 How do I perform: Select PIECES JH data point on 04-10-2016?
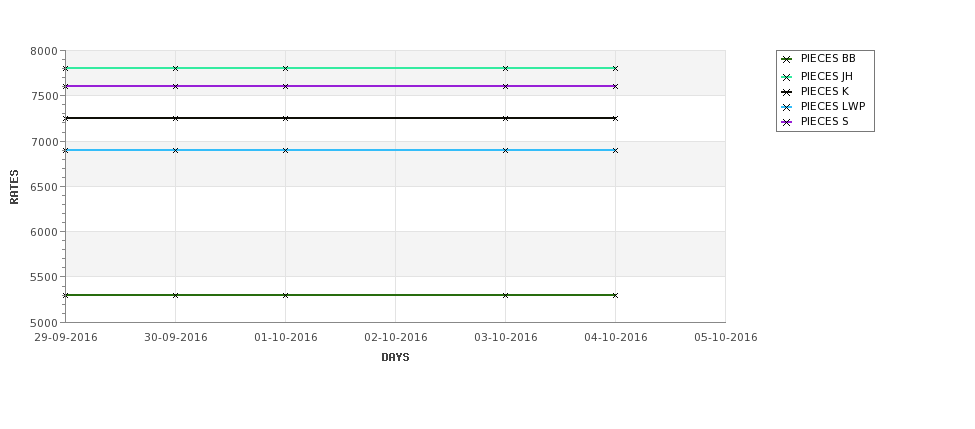[x=616, y=68]
